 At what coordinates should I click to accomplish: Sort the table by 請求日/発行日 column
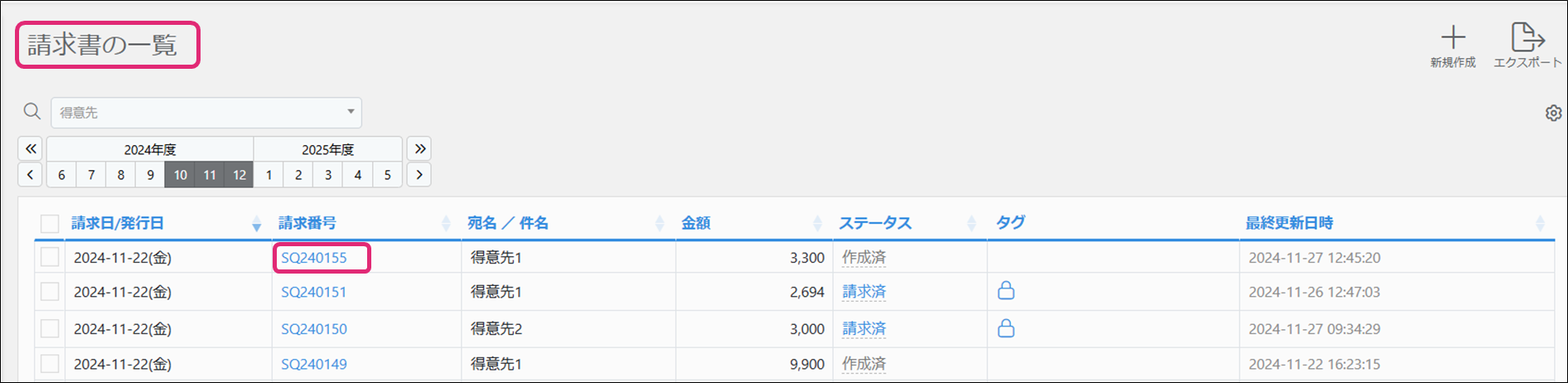coord(118,223)
